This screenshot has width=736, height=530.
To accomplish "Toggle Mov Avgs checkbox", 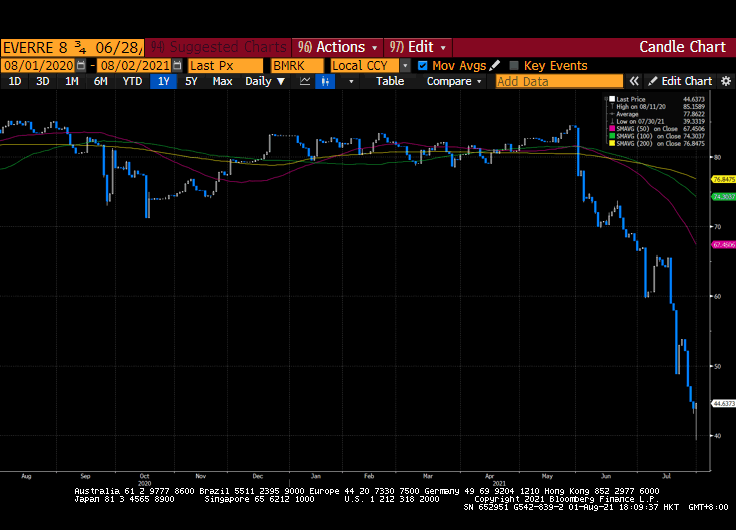I will [x=422, y=65].
